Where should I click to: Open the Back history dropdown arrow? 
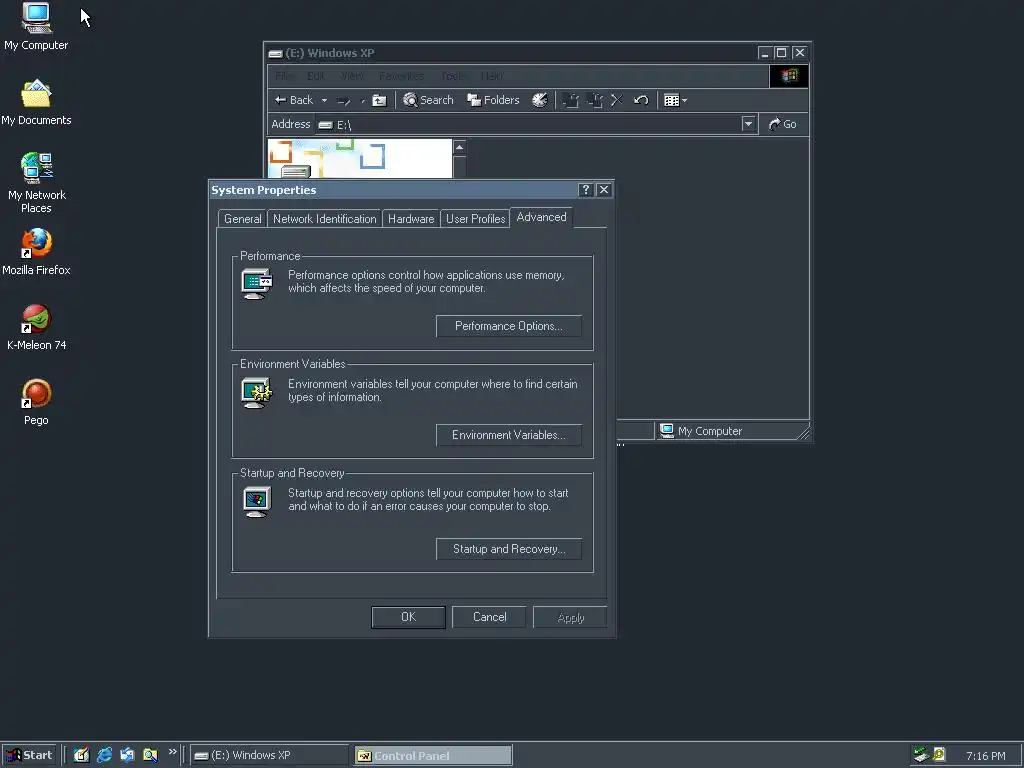324,101
